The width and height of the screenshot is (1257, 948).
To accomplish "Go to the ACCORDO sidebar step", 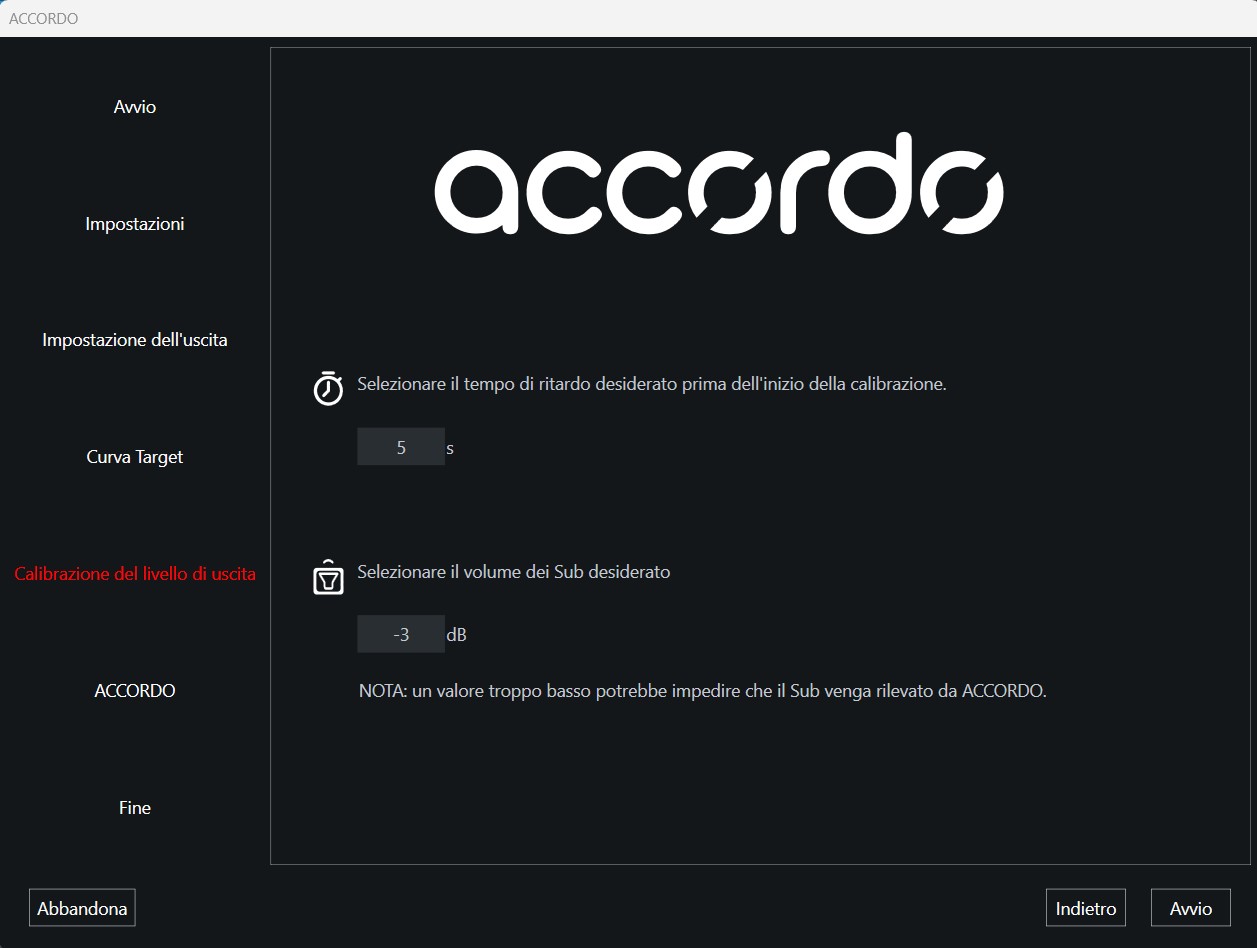I will (x=135, y=691).
